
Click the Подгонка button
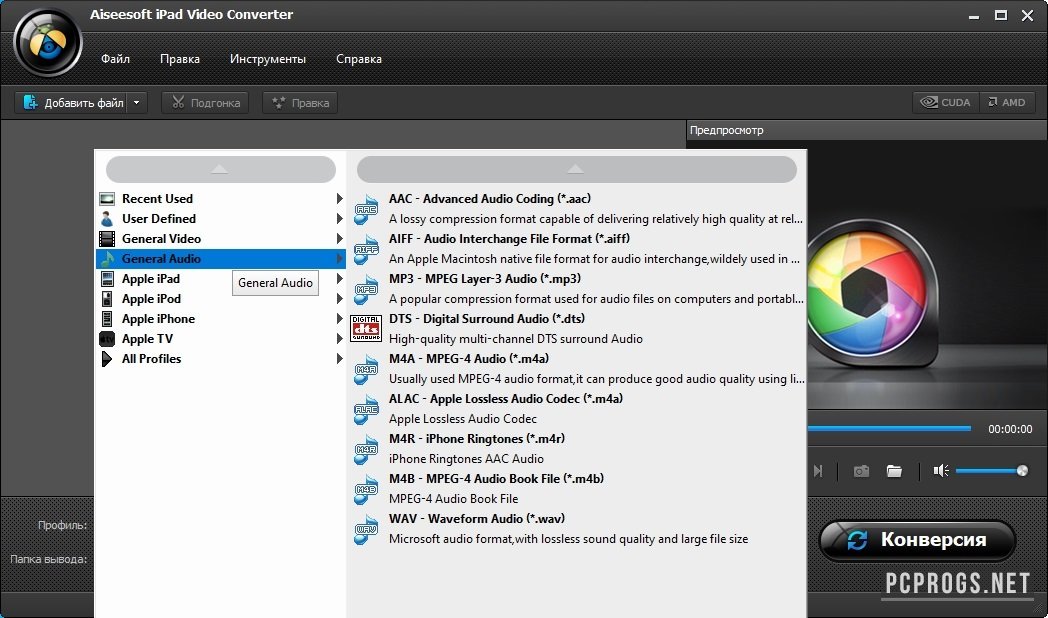pyautogui.click(x=205, y=102)
